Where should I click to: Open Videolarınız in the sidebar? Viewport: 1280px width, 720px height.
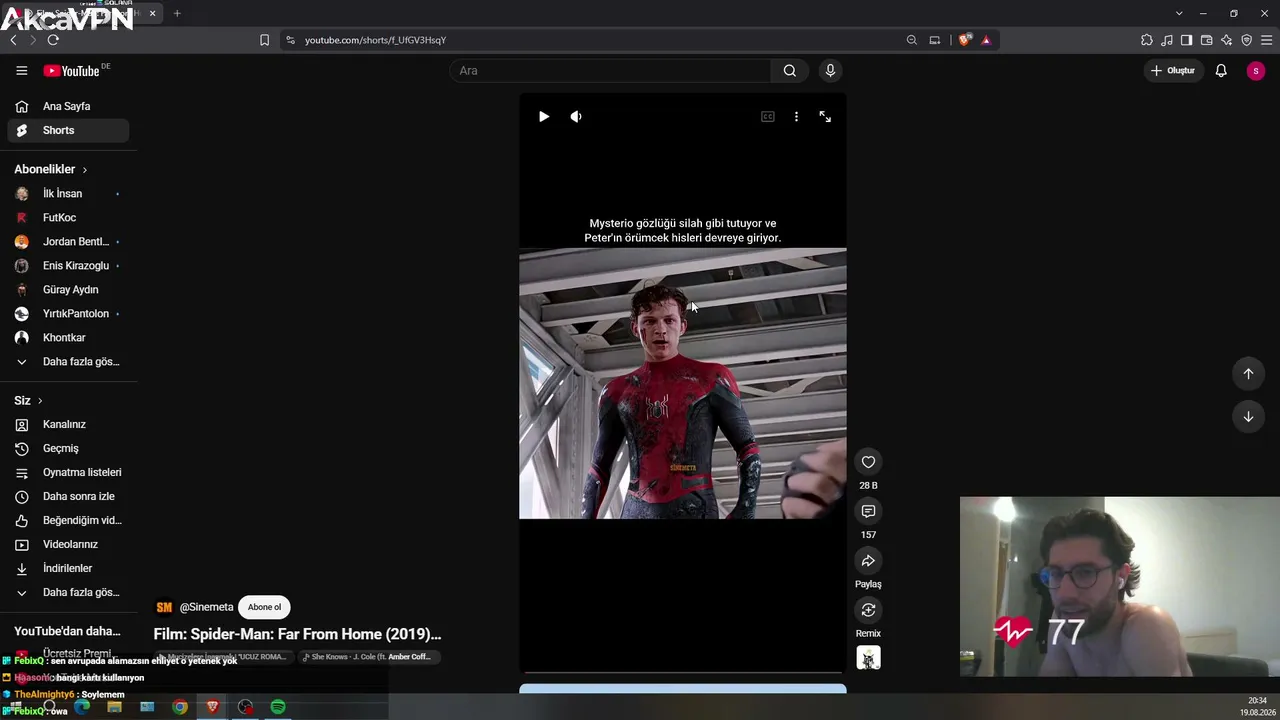pyautogui.click(x=68, y=545)
